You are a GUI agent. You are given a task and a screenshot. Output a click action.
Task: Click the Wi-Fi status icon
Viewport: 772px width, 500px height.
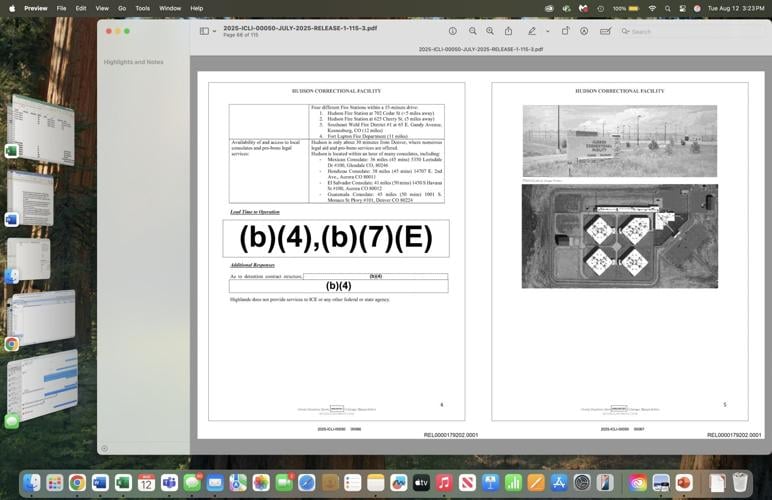click(652, 8)
